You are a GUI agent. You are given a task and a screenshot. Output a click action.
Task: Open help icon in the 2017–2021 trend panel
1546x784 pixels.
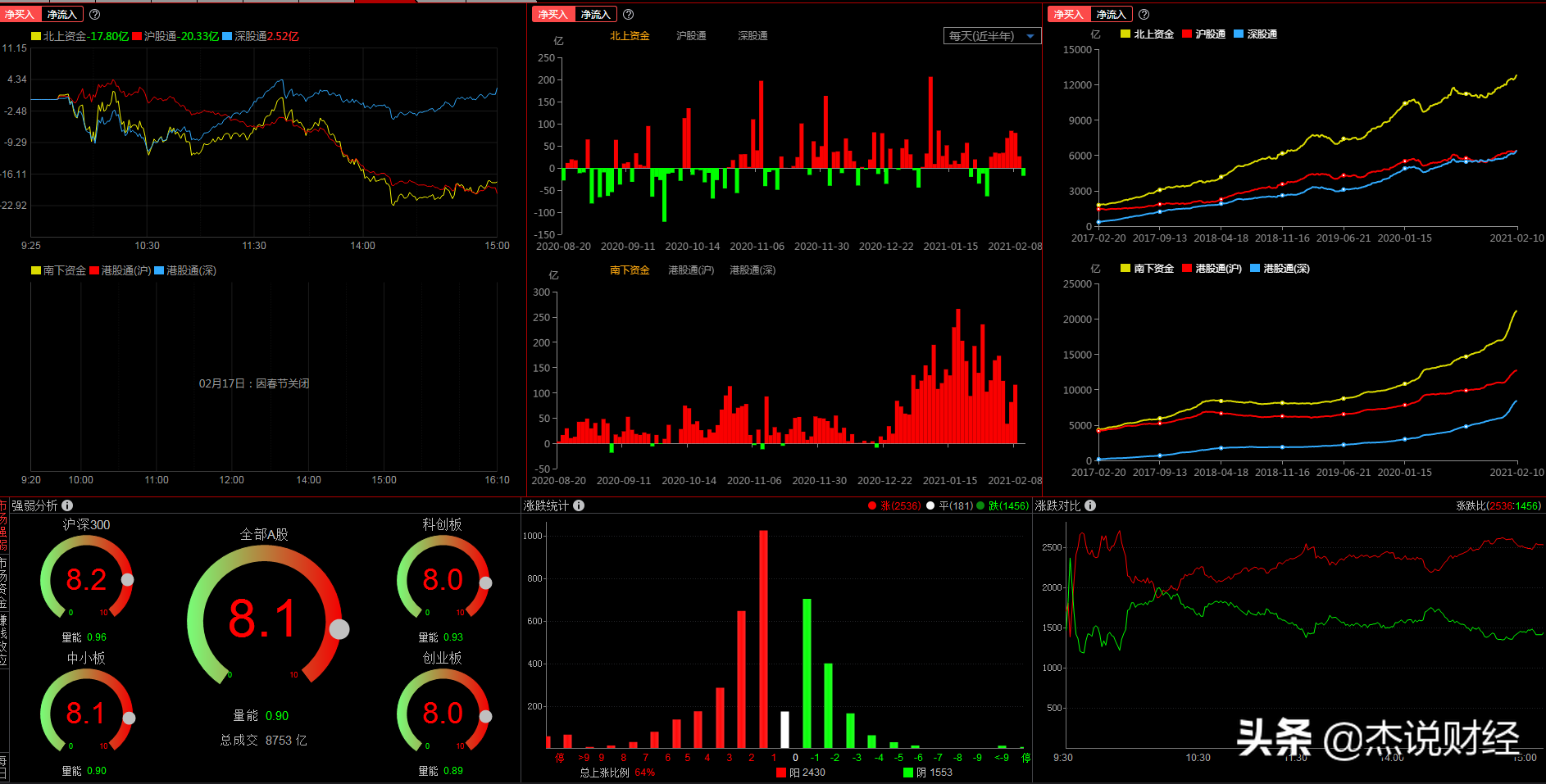tap(1144, 15)
